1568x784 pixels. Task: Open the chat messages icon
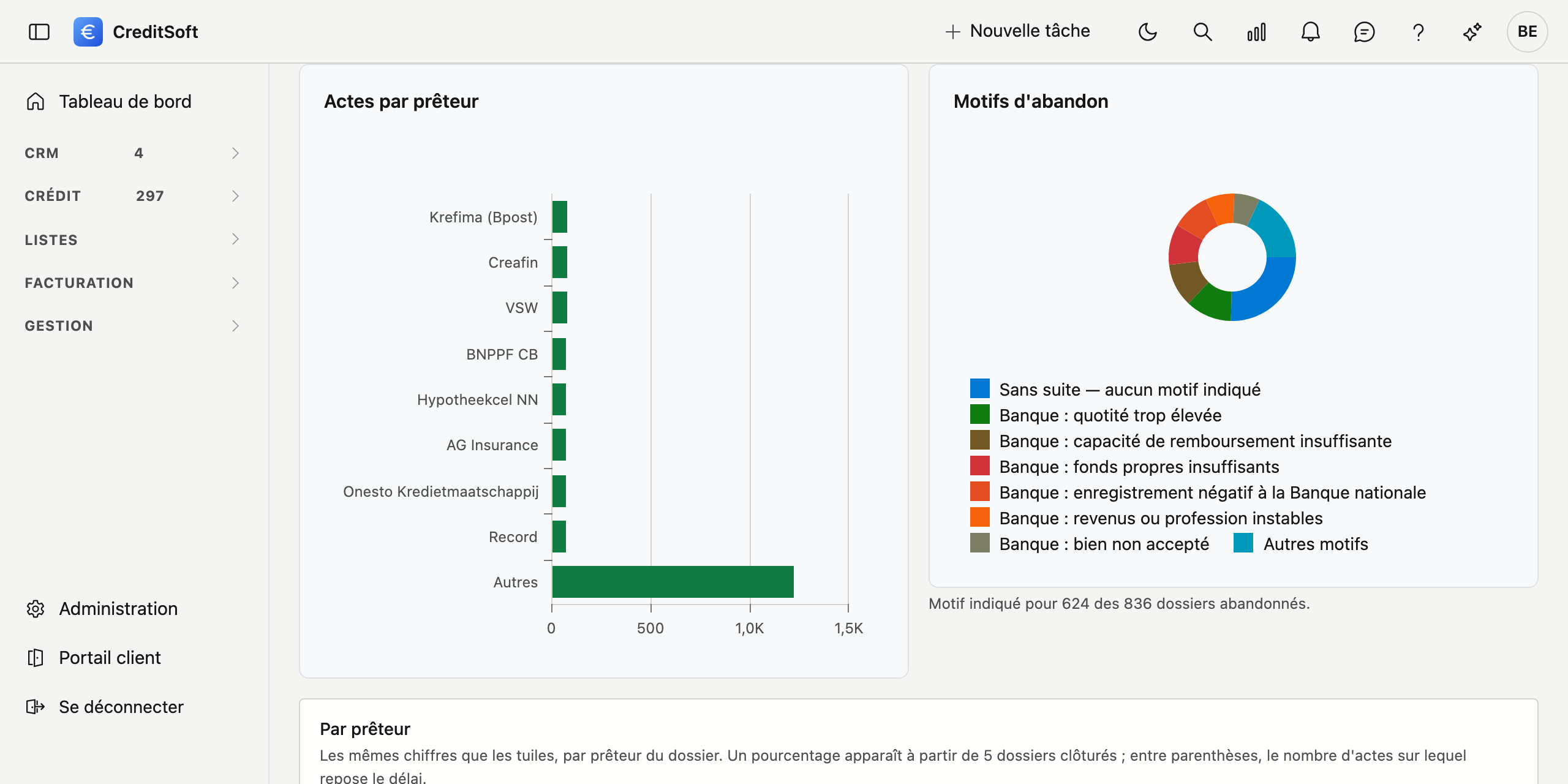click(1364, 32)
